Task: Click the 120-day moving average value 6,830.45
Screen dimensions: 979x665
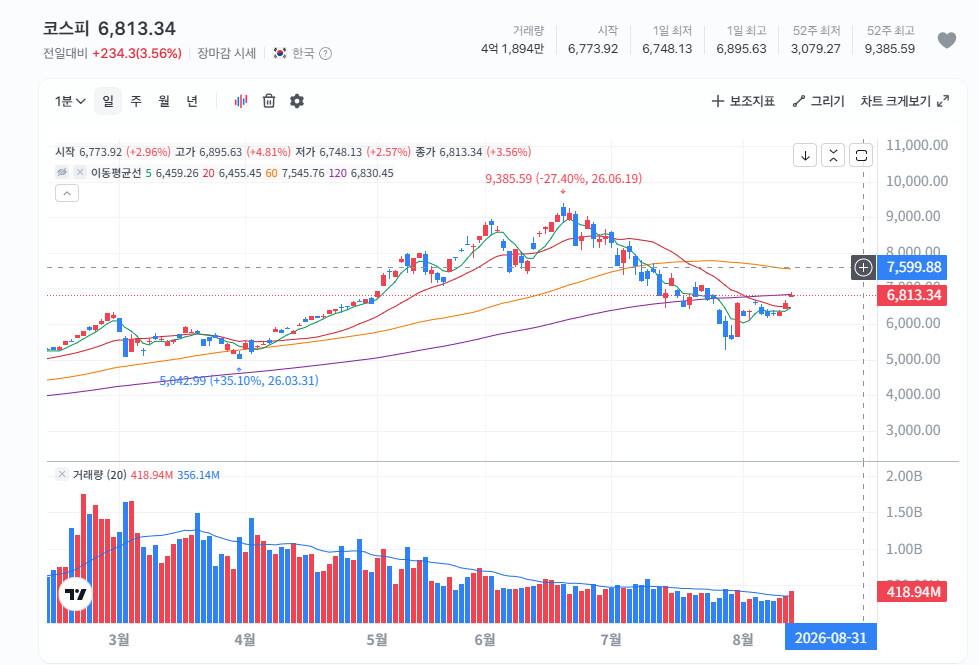Action: 371,173
